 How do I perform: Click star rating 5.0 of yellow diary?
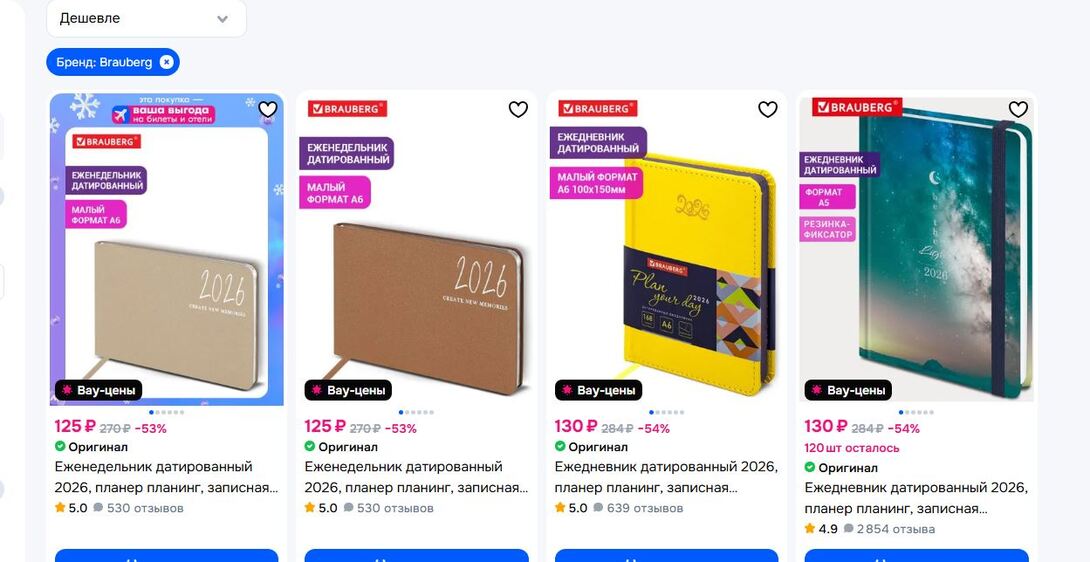click(x=571, y=508)
